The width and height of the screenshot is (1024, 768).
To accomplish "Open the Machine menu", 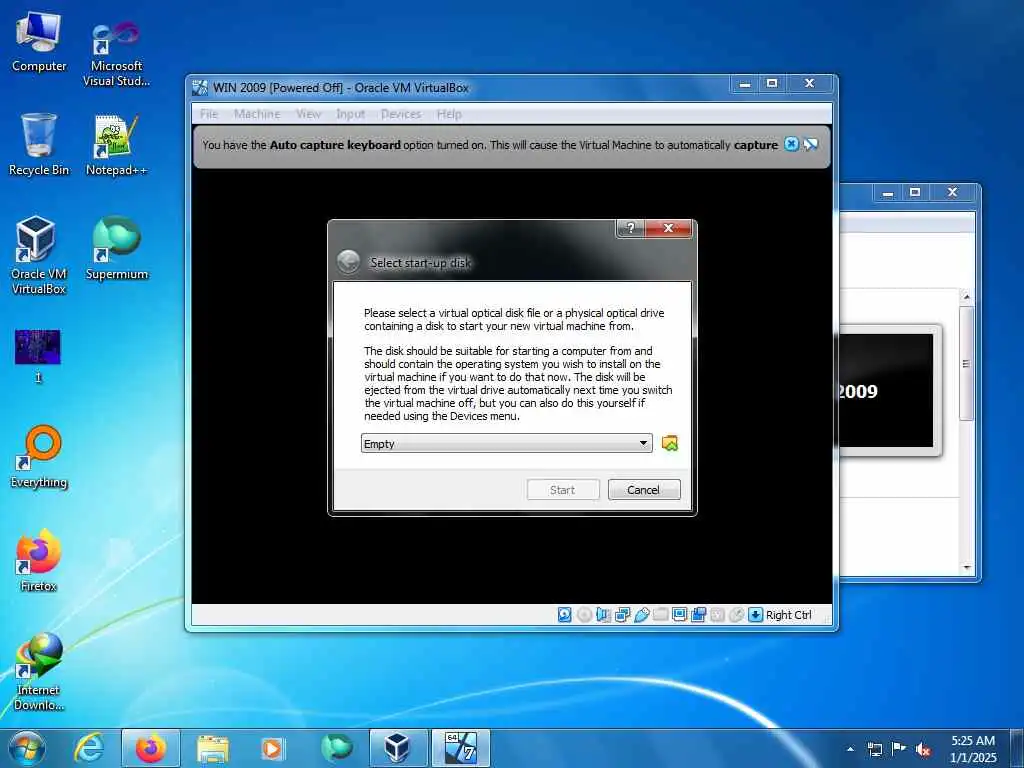I will (257, 114).
